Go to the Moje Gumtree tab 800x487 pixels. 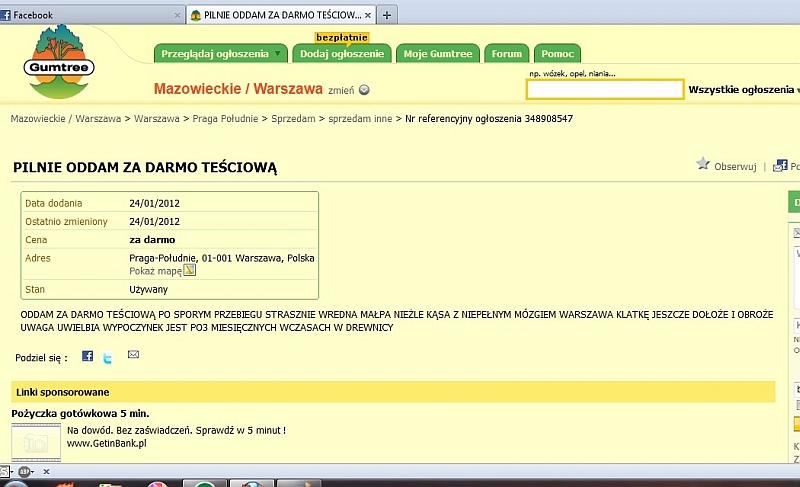(436, 54)
